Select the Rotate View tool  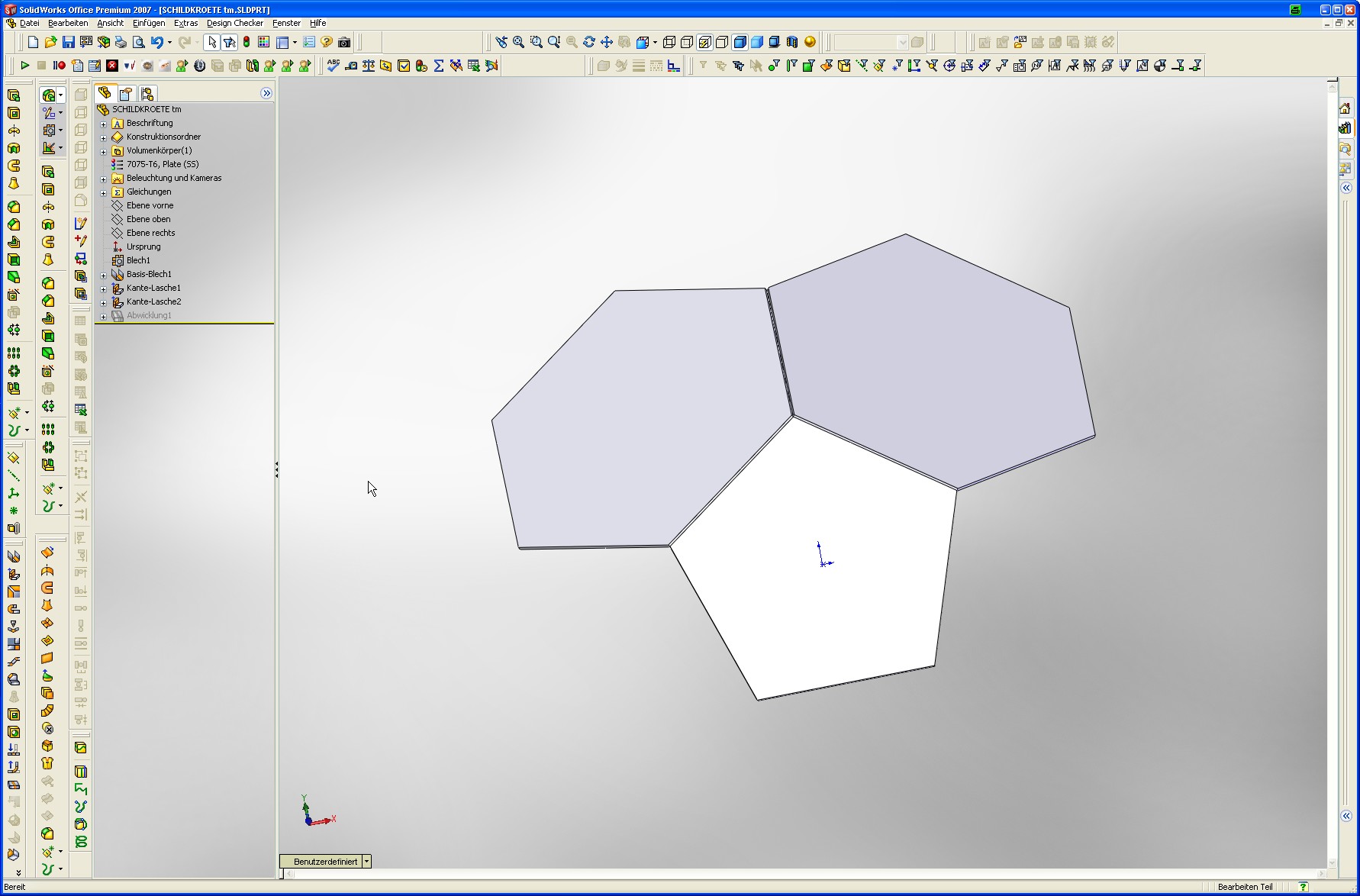click(588, 42)
